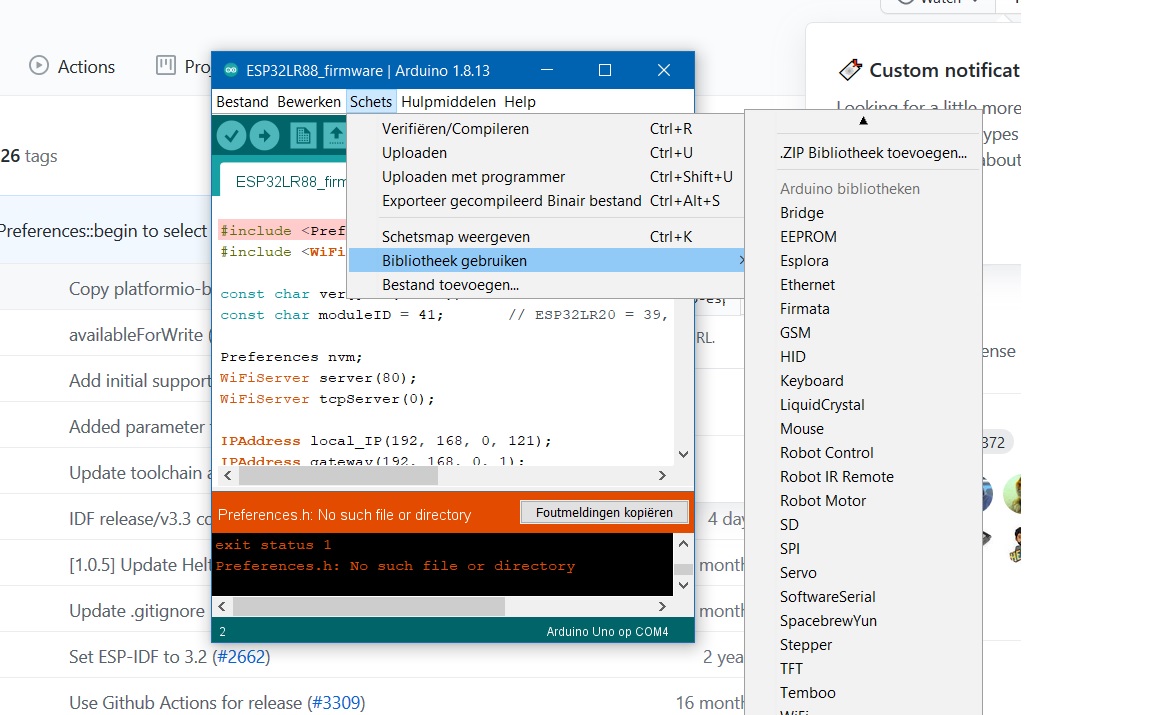The image size is (1152, 715).
Task: Click the Preferences nvm; code line
Action: click(x=291, y=357)
